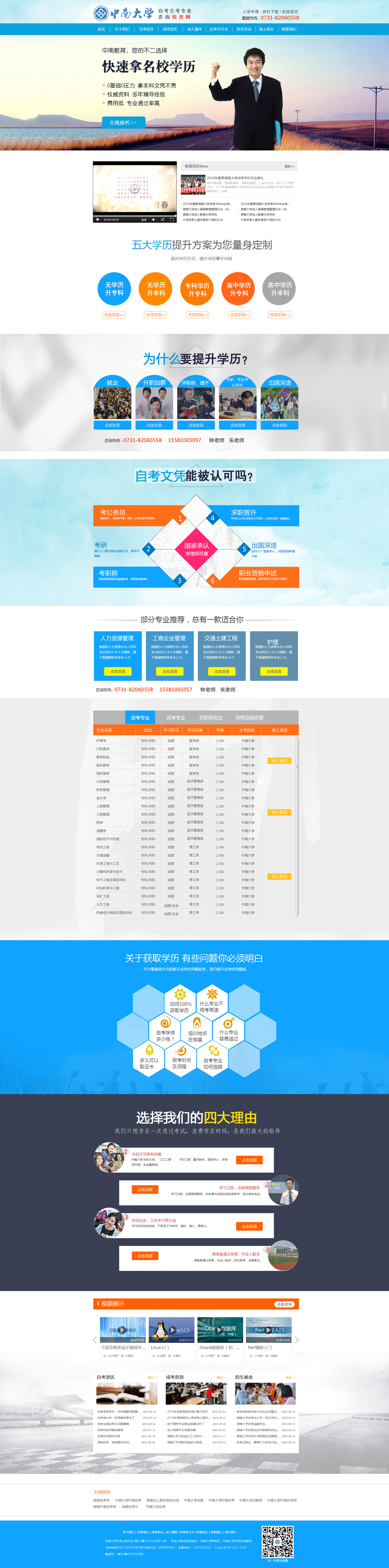
Task: Click the 国家承认学信网可查 red diamond
Action: coord(196,549)
